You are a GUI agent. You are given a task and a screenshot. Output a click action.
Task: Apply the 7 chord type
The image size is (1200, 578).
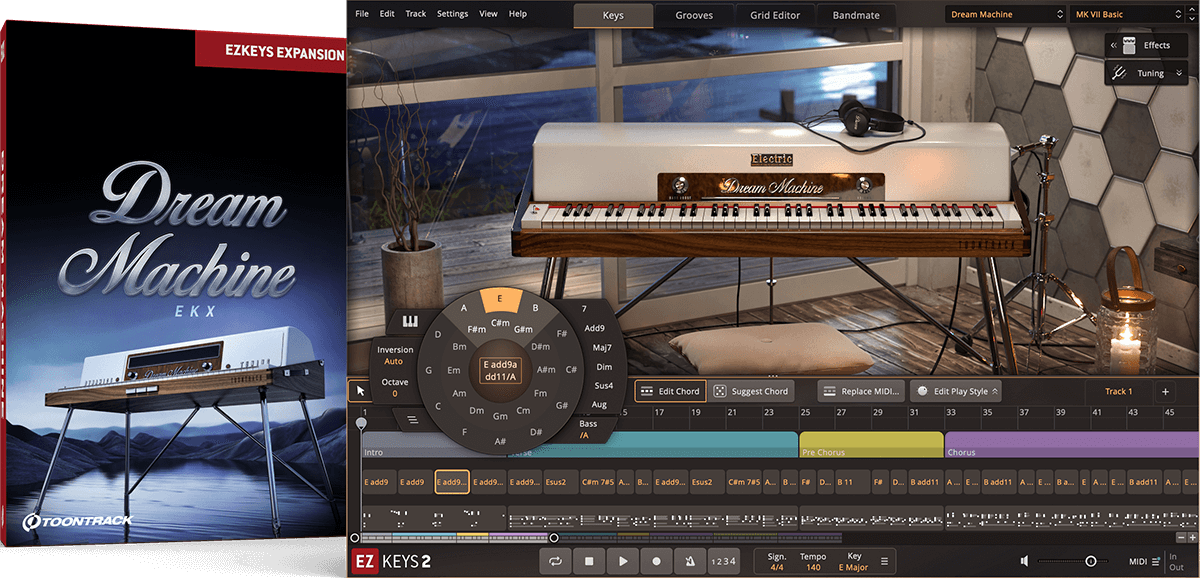[x=583, y=309]
